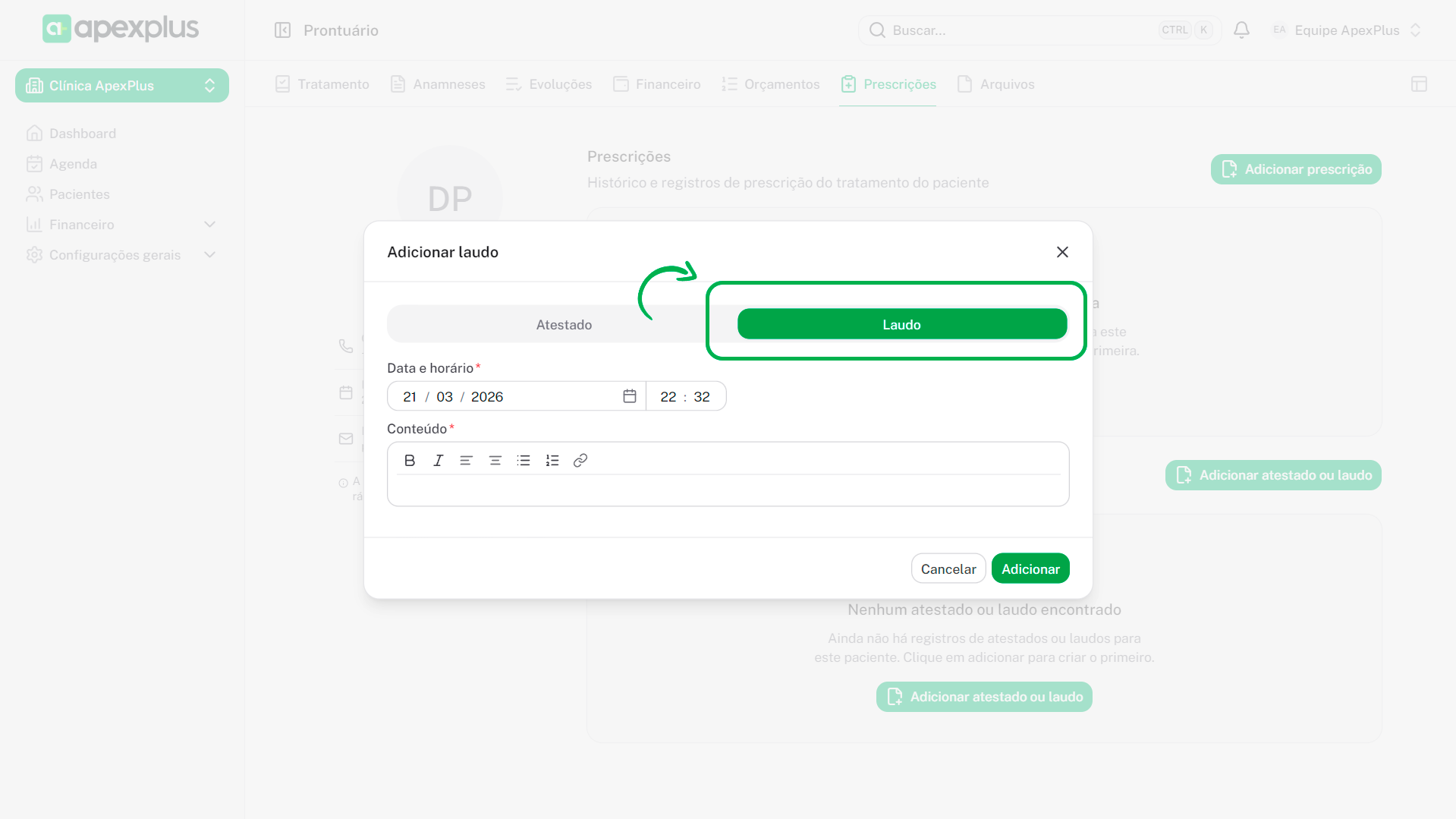Screen dimensions: 1456x819
Task: Confirm with the Adicionar button
Action: [x=1030, y=569]
